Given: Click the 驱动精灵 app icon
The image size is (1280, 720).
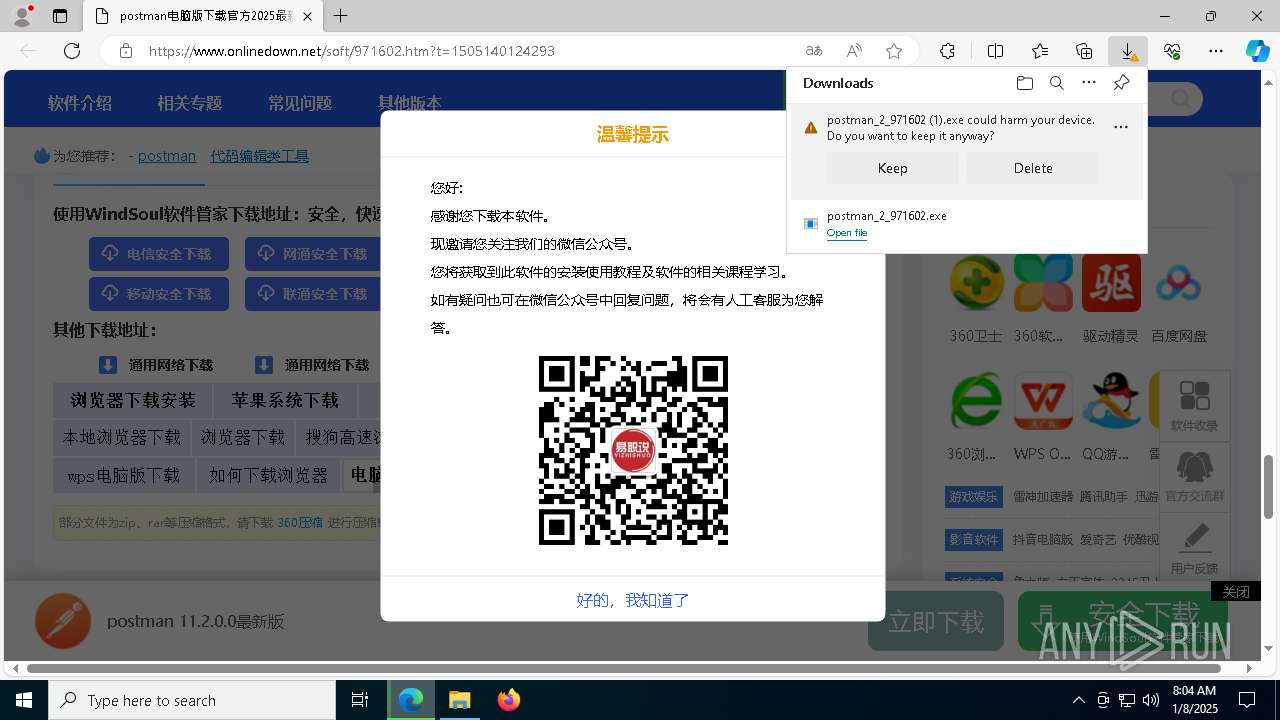Looking at the screenshot, I should [x=1111, y=284].
